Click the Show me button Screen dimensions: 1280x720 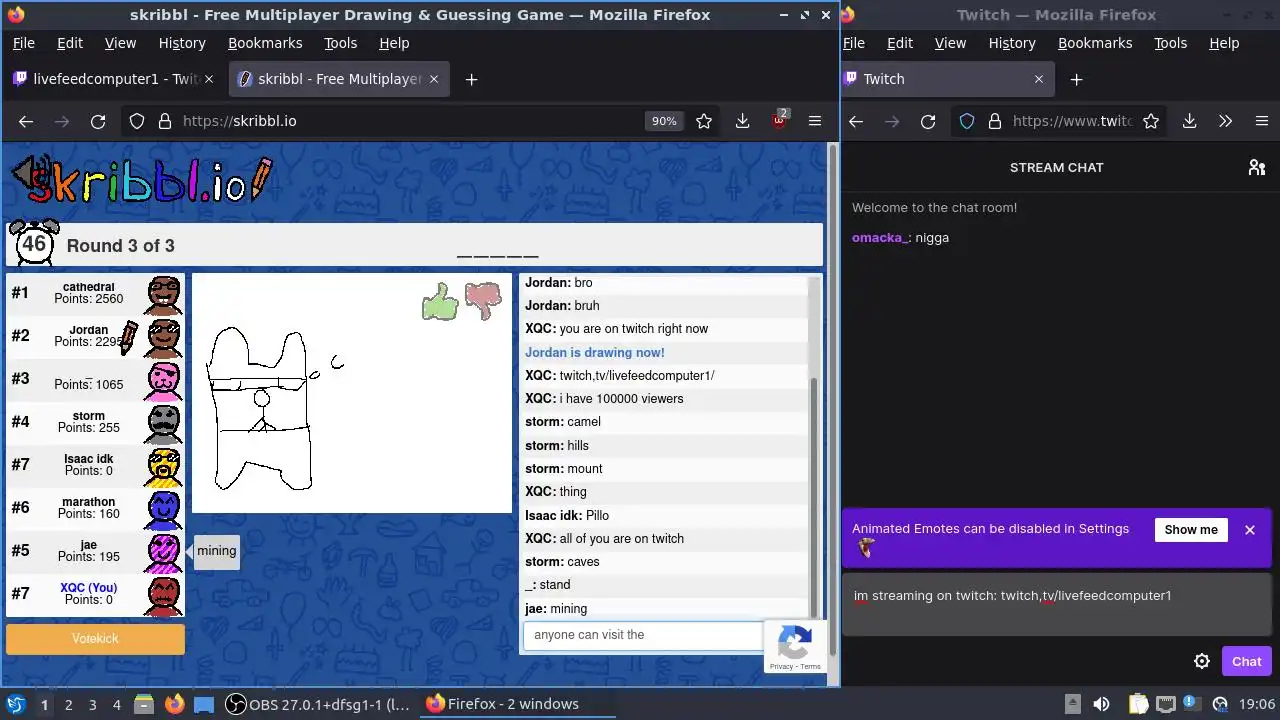coord(1191,530)
